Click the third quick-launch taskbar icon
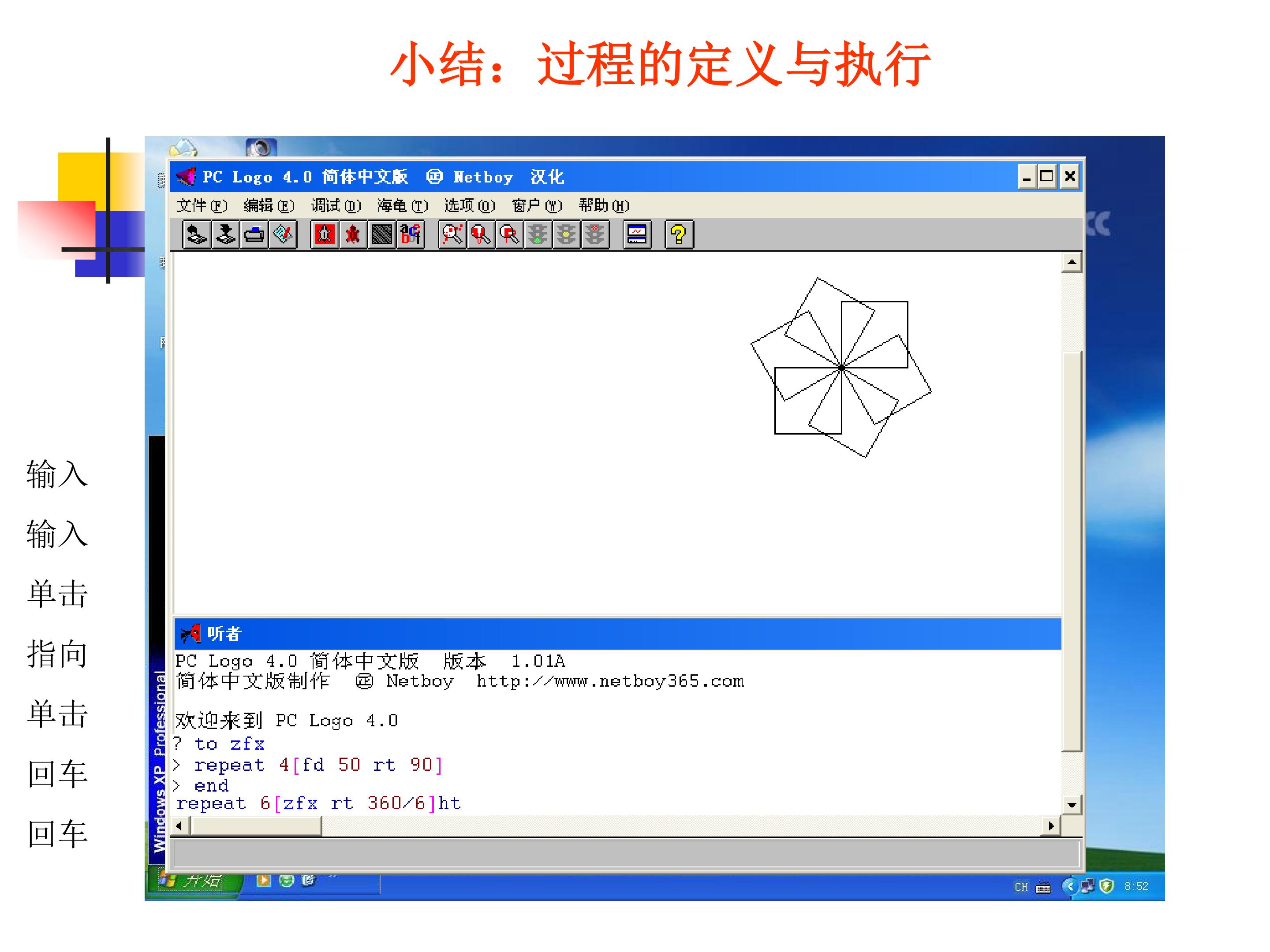 click(x=308, y=880)
